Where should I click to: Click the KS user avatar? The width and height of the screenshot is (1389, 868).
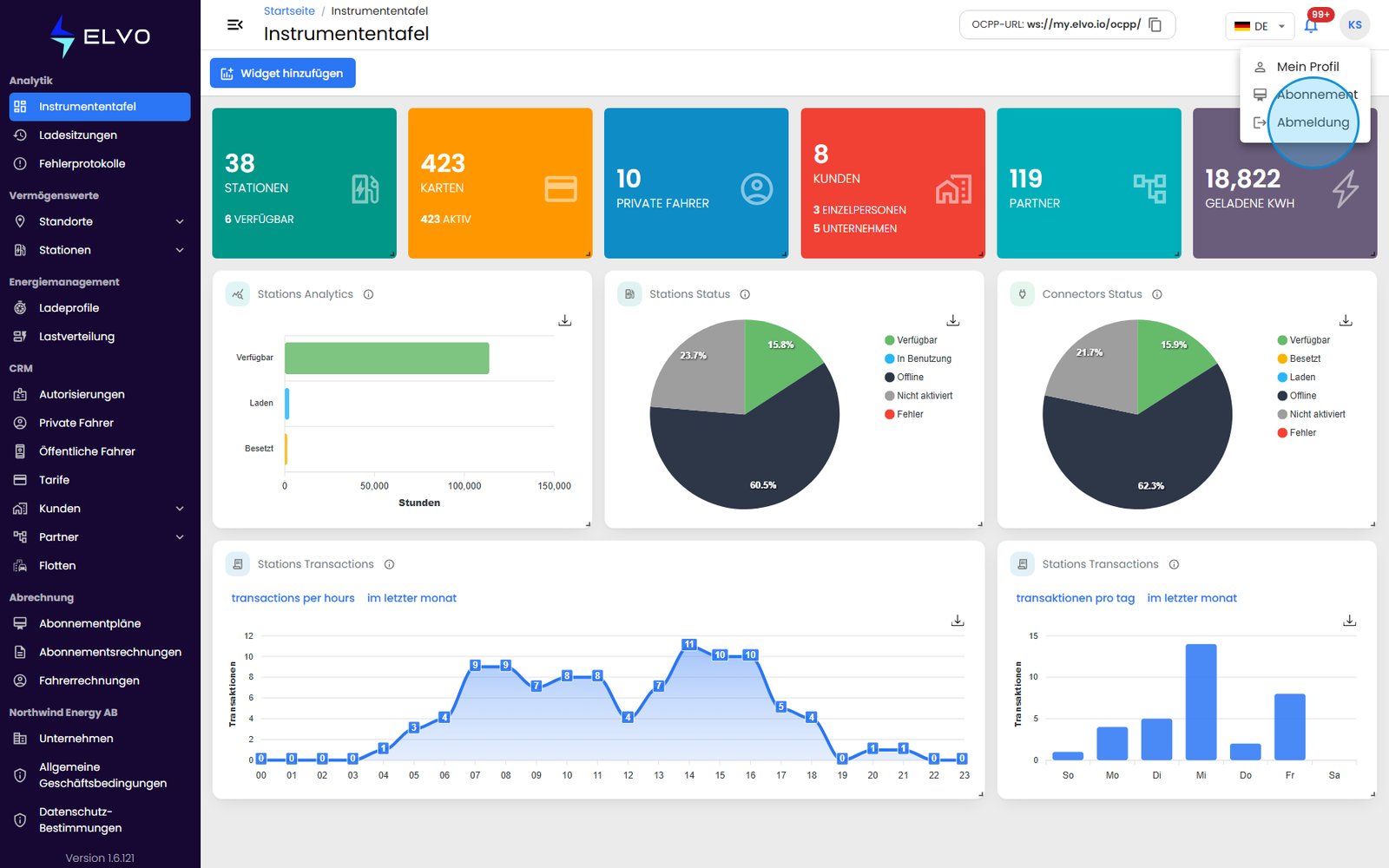coord(1355,25)
